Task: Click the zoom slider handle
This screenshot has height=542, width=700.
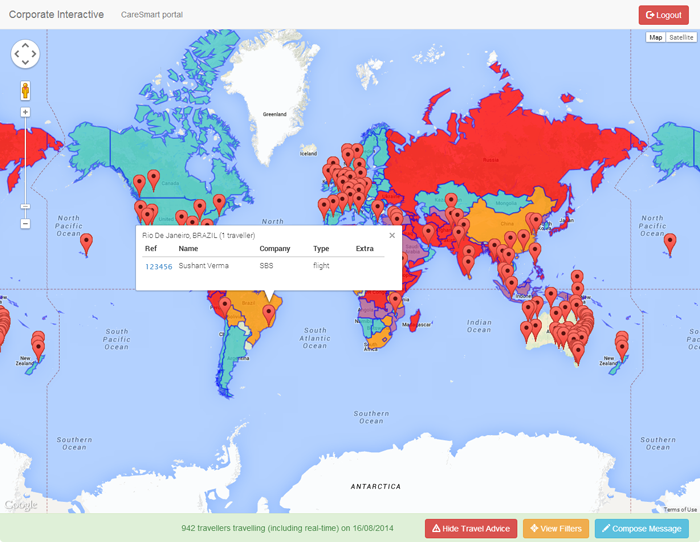Action: pos(25,206)
